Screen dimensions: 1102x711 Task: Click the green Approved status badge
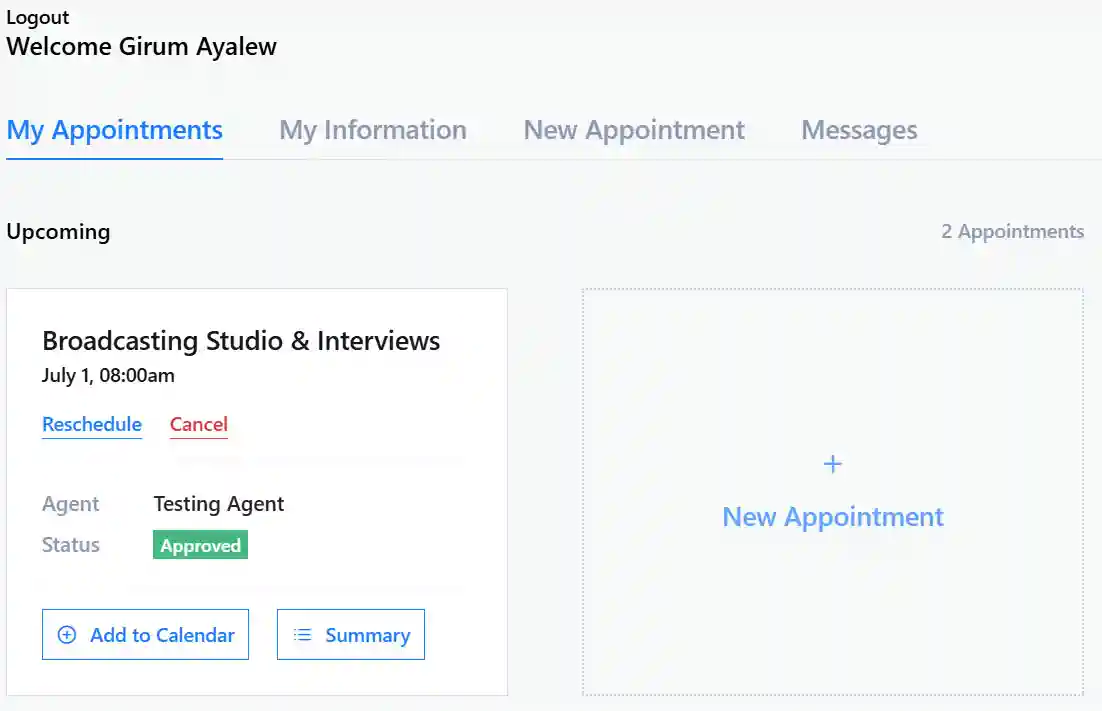(200, 545)
